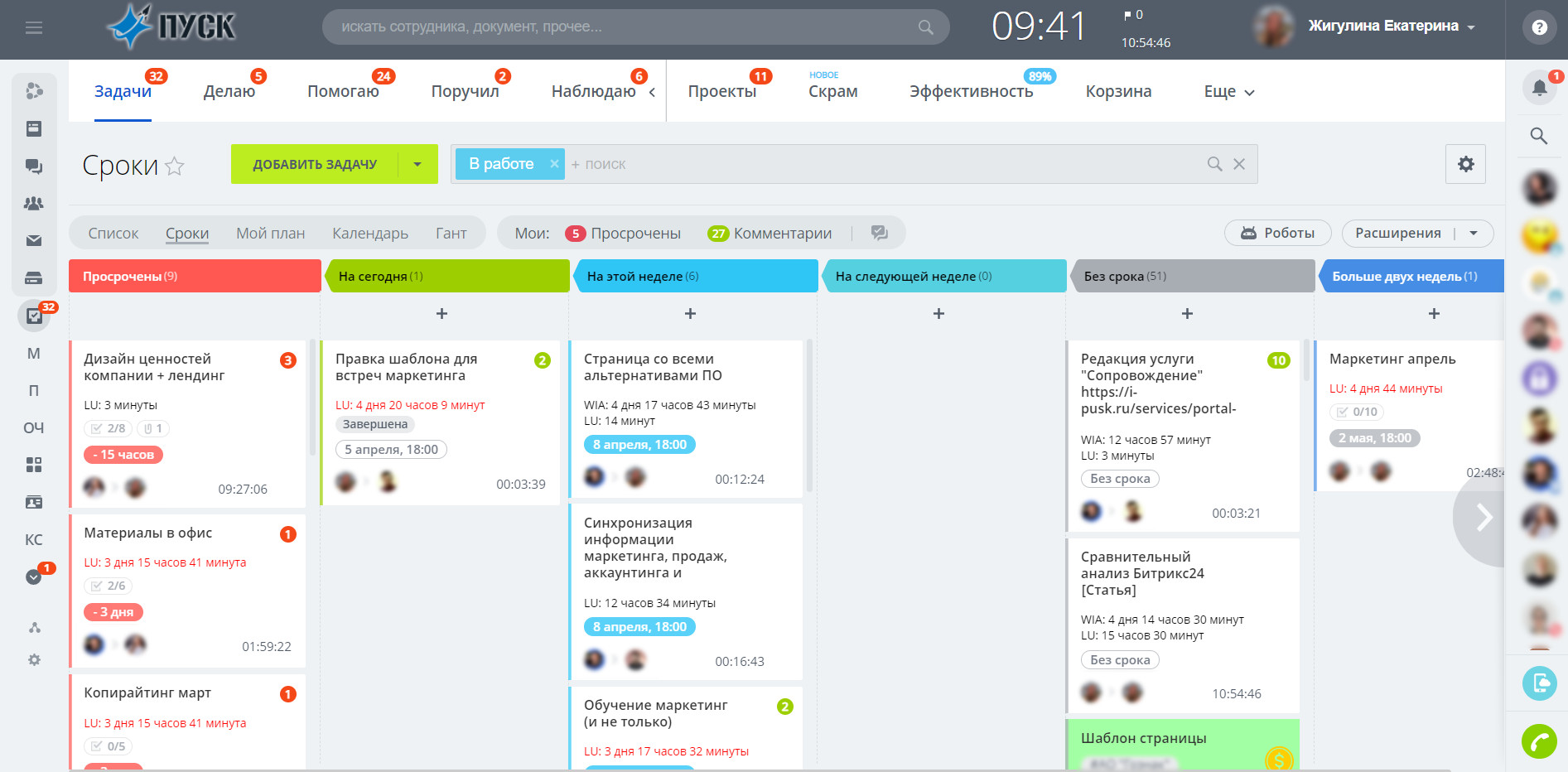Open the sitemap icon in left sidebar
The width and height of the screenshot is (1568, 772).
click(34, 627)
